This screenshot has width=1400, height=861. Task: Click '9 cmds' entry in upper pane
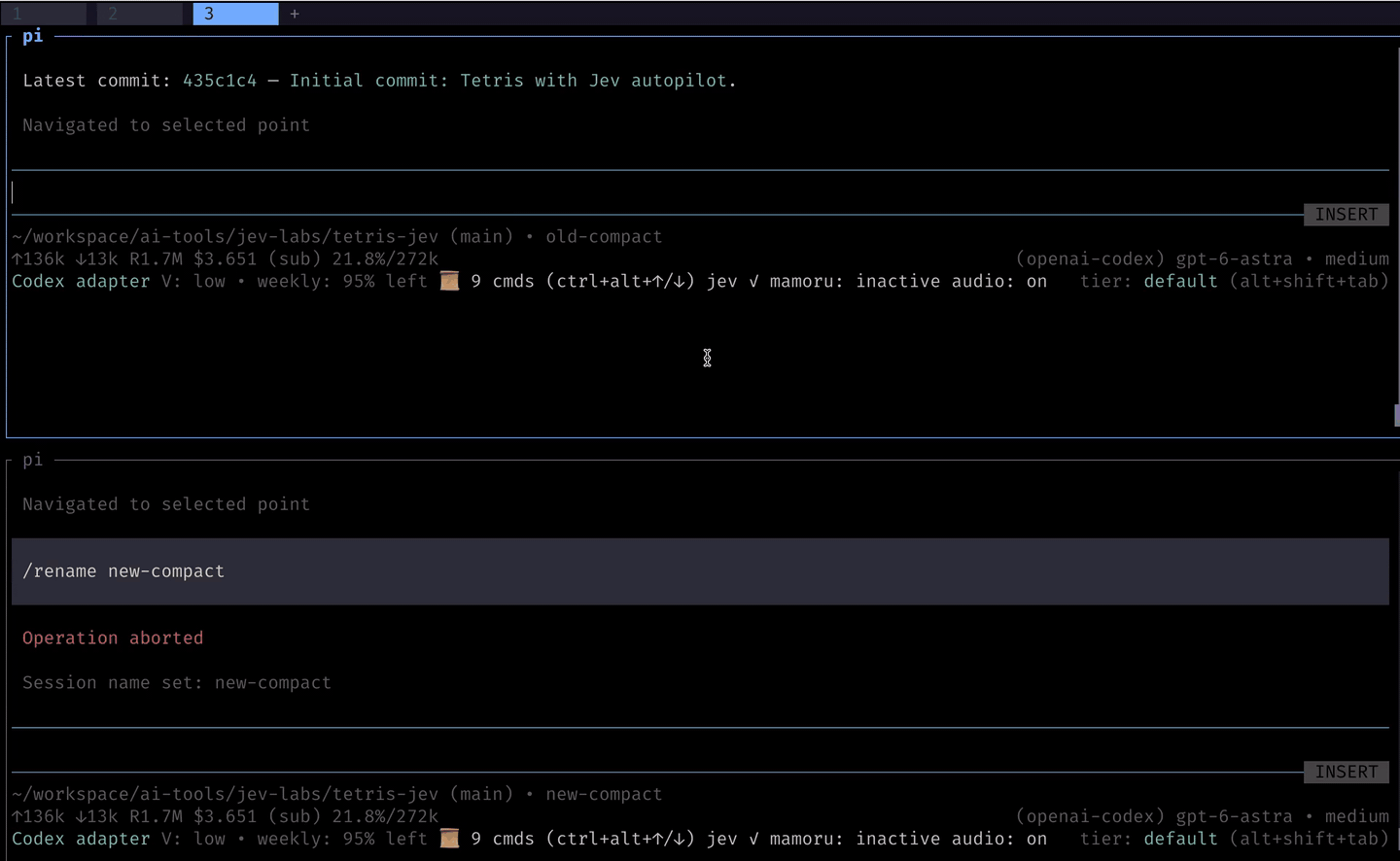[503, 282]
